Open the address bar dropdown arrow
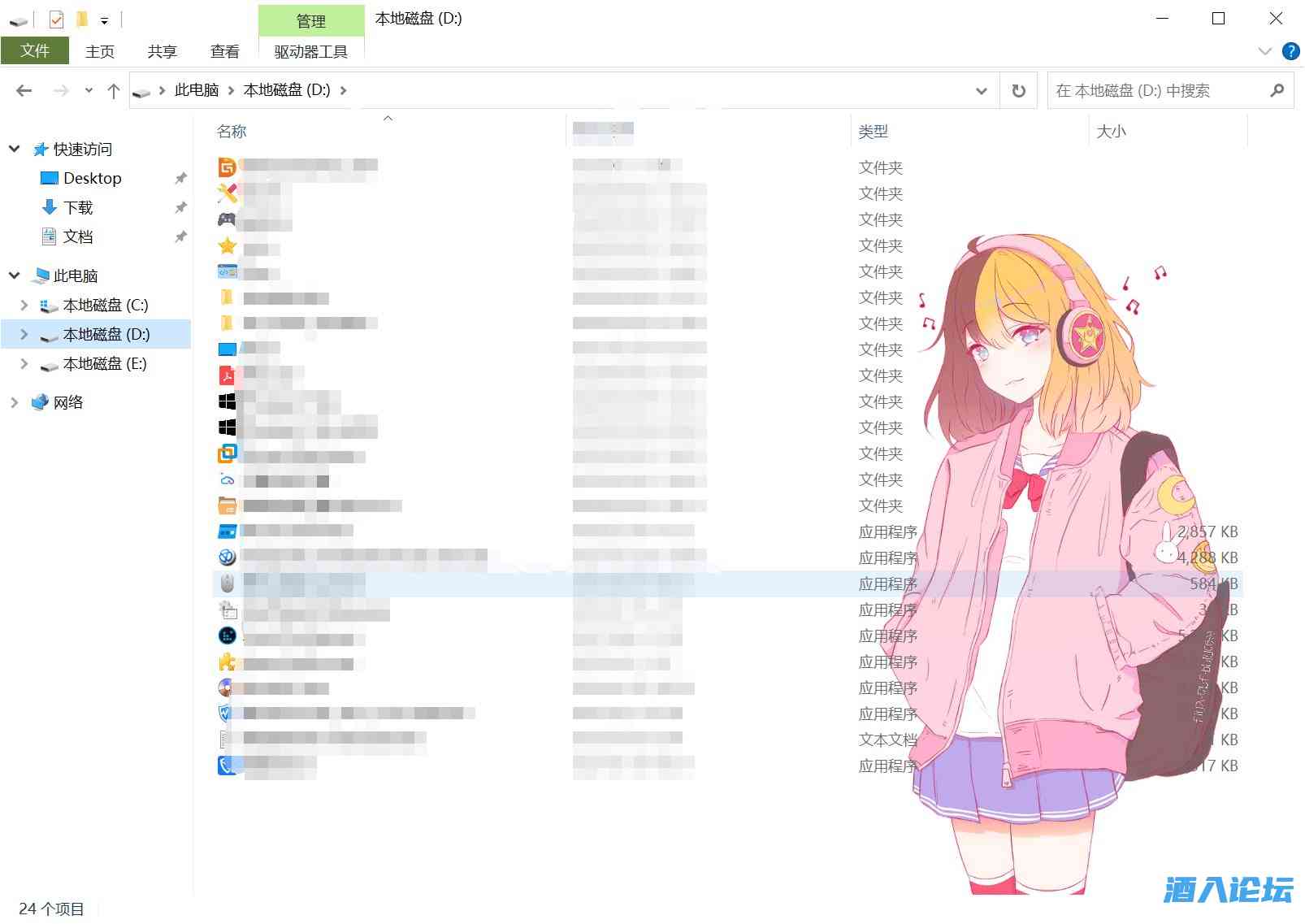The width and height of the screenshot is (1305, 924). point(982,90)
